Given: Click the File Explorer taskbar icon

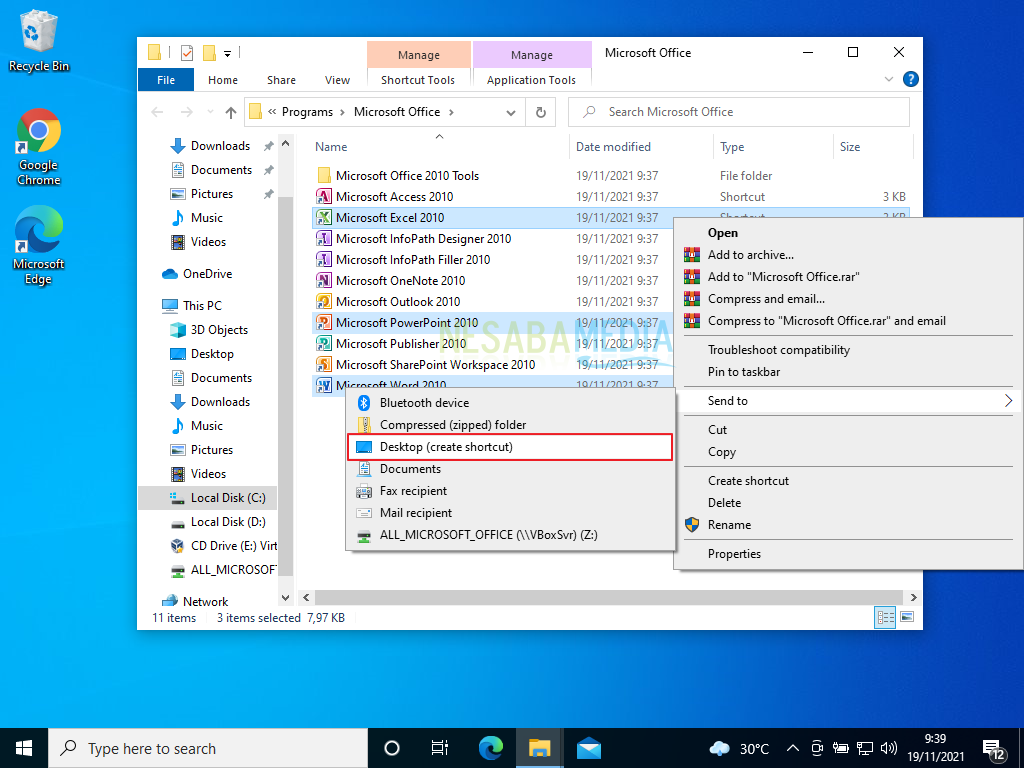Looking at the screenshot, I should pos(539,747).
